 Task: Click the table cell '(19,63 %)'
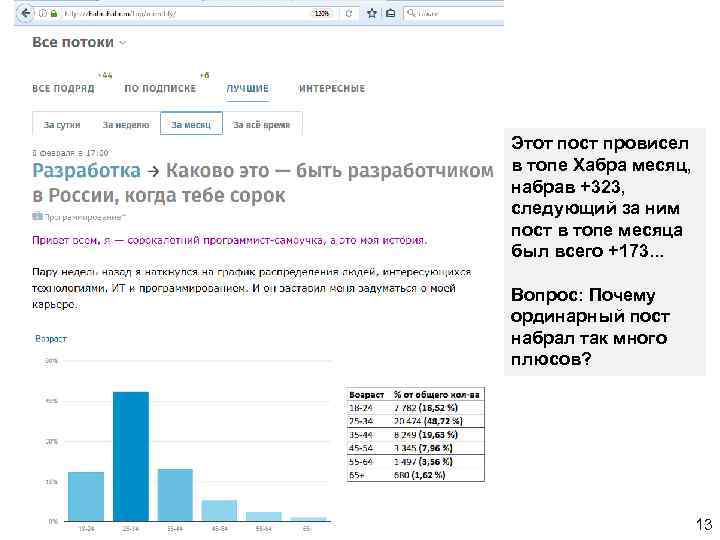[x=438, y=435]
